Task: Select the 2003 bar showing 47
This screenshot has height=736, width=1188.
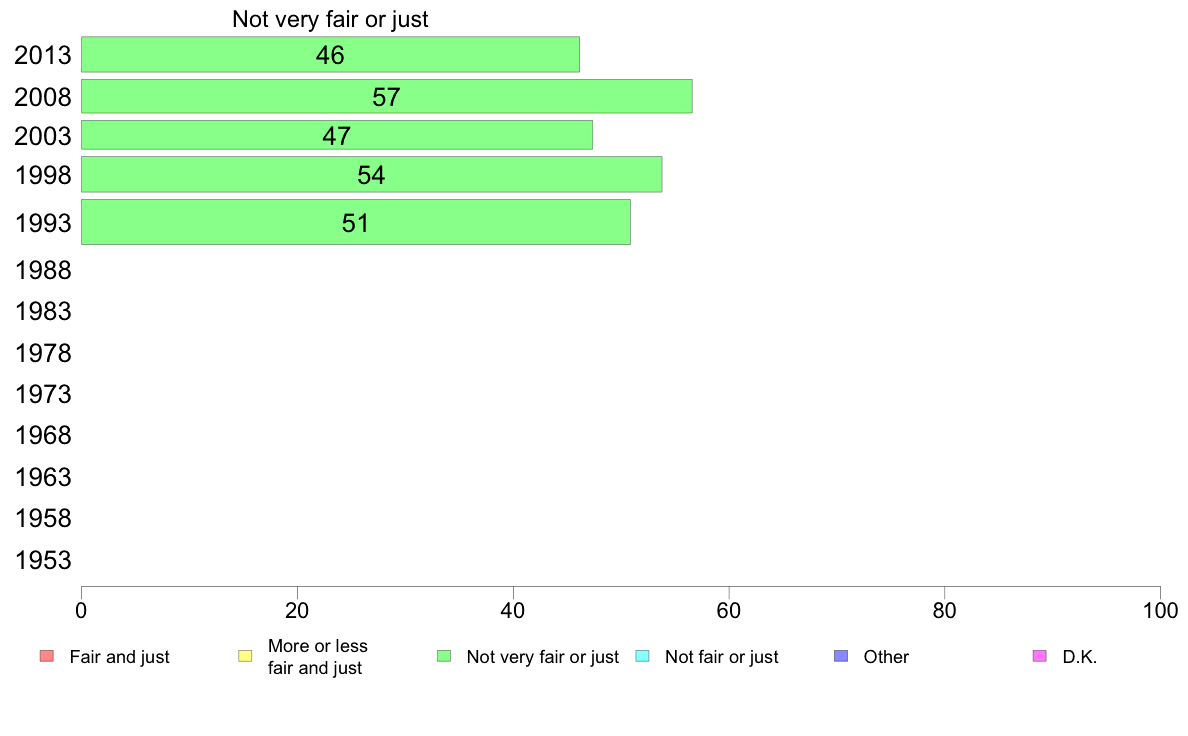Action: pos(336,135)
